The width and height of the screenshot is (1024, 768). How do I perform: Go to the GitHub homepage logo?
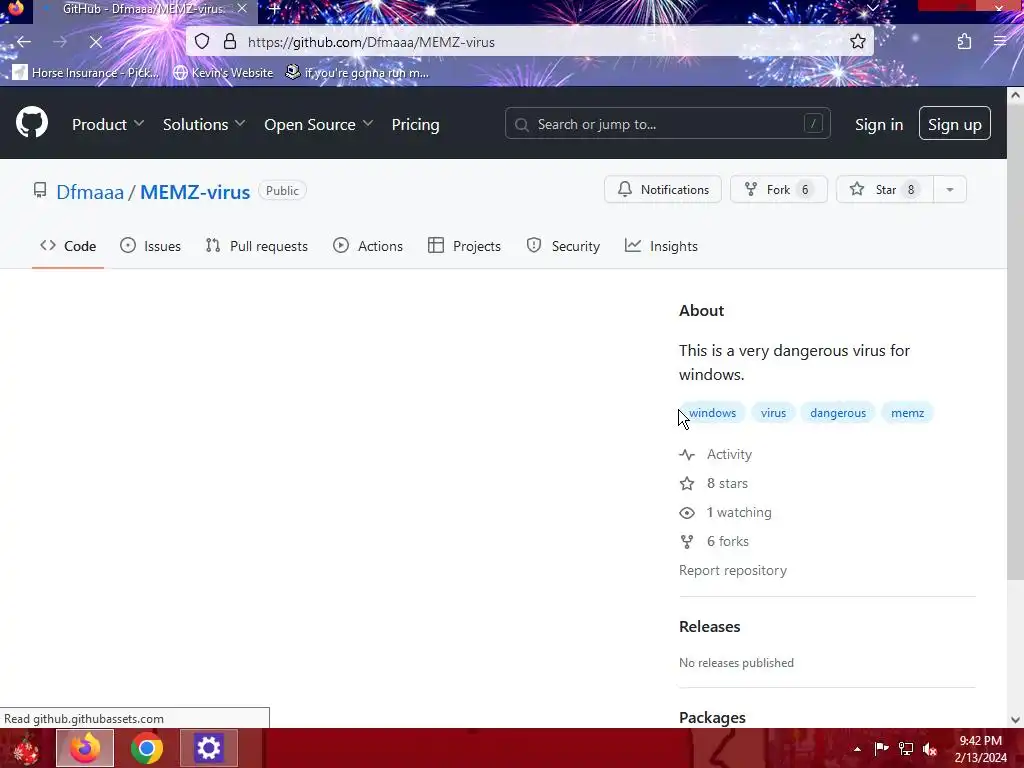(x=32, y=123)
